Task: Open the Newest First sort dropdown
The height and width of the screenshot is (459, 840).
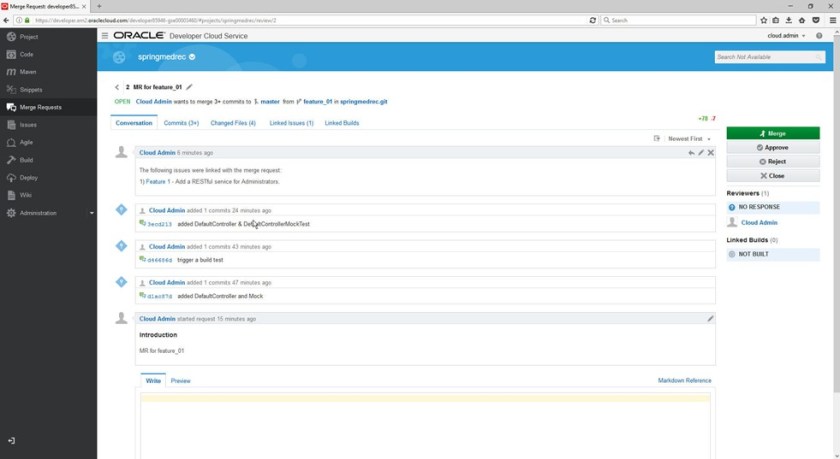Action: [688, 139]
